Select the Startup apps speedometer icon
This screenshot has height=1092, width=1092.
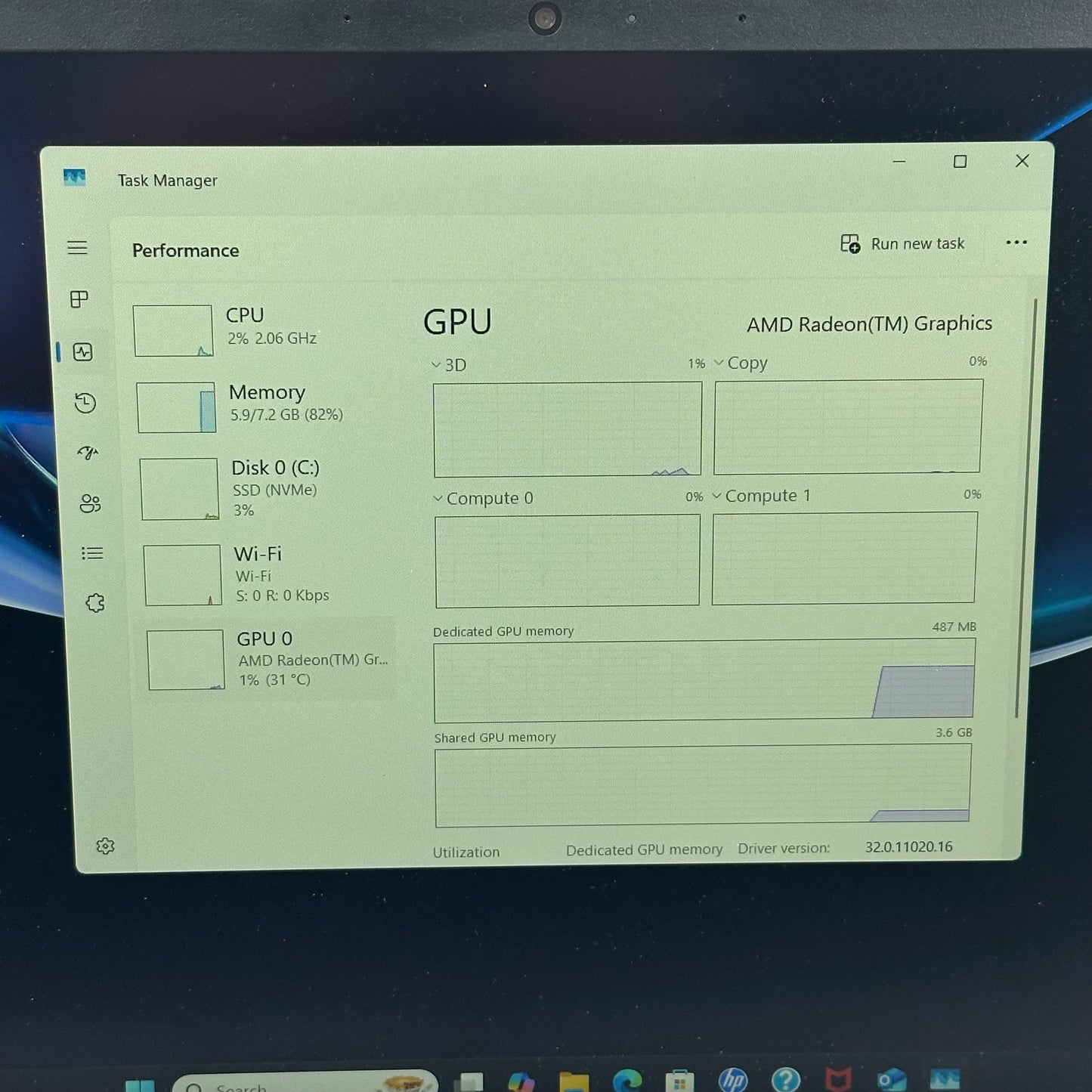[88, 453]
